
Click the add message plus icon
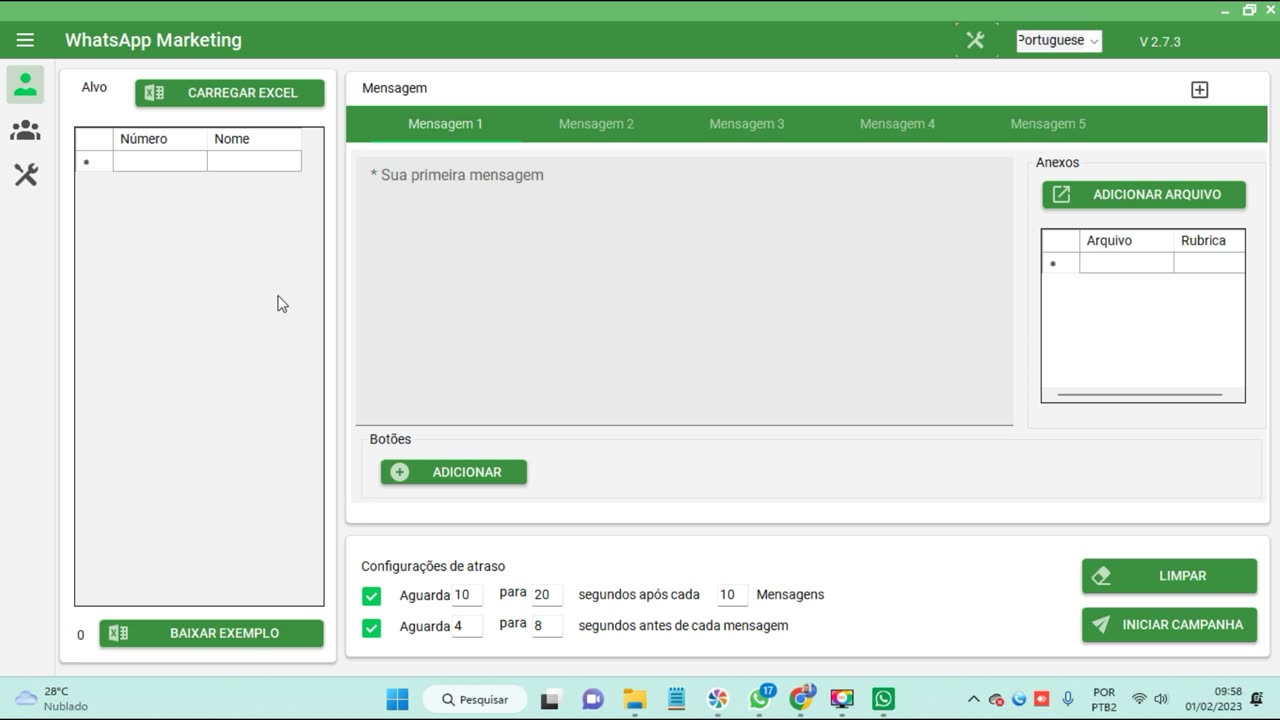(x=1200, y=90)
